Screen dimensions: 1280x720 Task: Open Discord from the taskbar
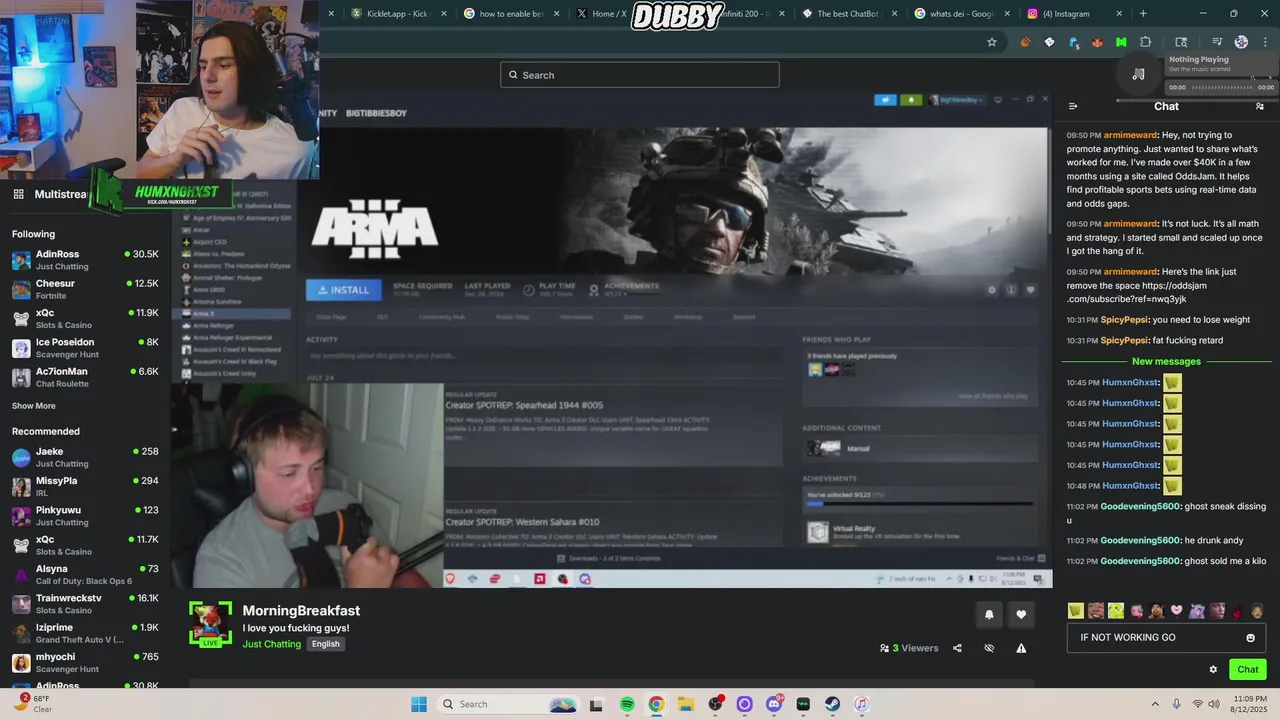pyautogui.click(x=774, y=704)
